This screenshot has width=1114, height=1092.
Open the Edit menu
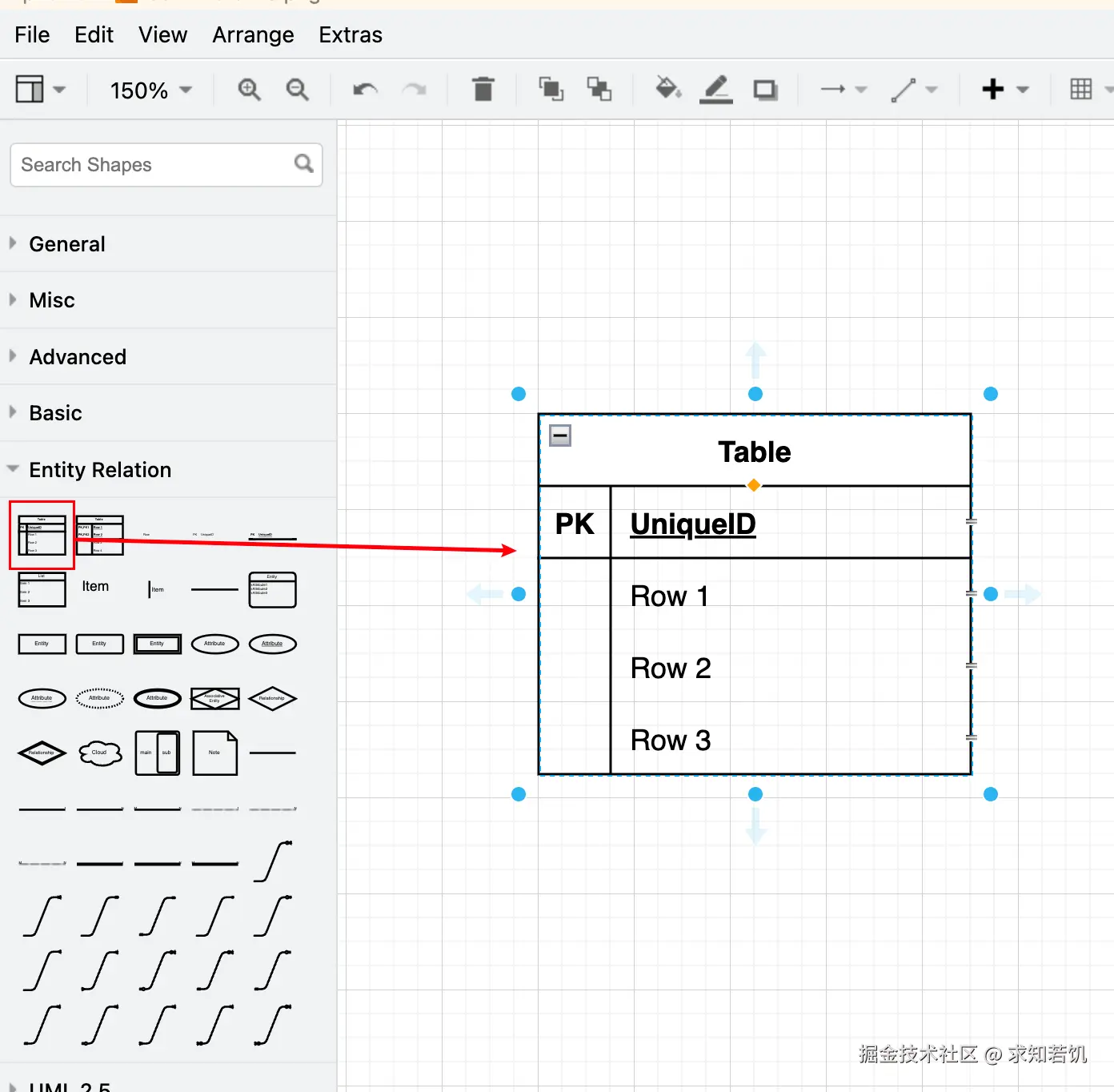click(94, 35)
